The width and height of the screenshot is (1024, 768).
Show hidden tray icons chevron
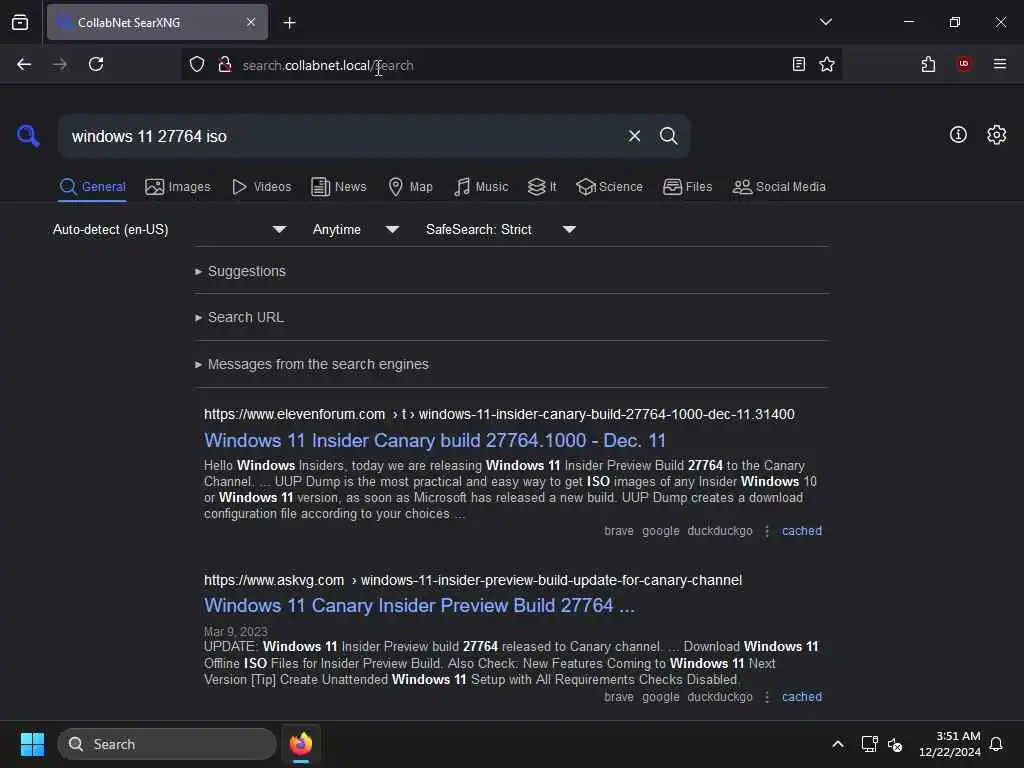coord(838,744)
